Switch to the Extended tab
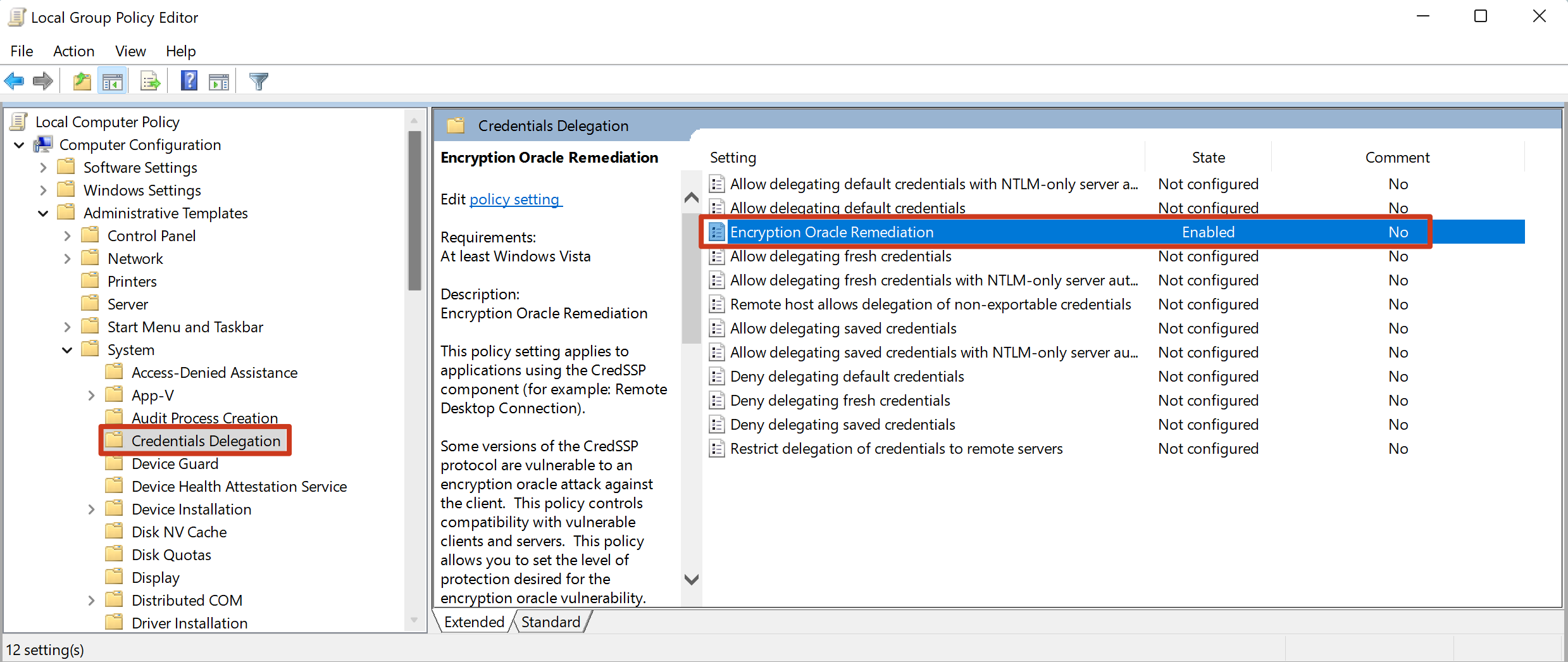 coord(475,621)
